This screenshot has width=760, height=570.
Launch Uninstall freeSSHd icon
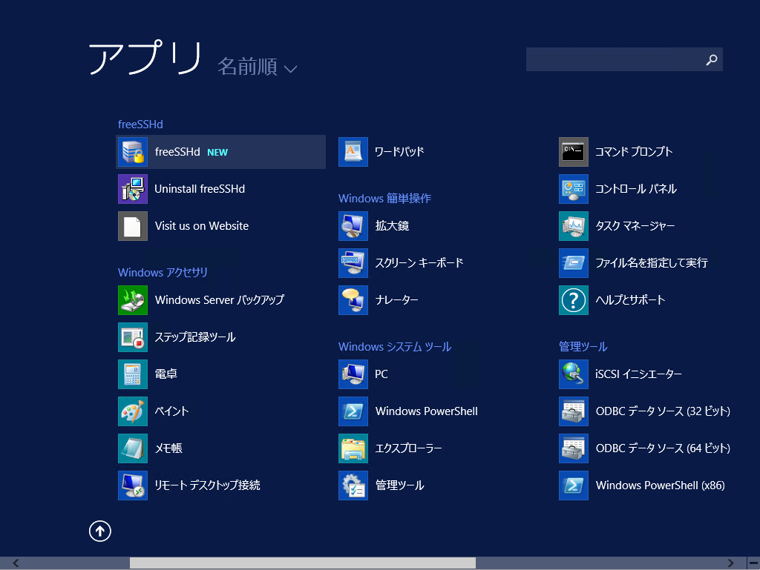132,189
